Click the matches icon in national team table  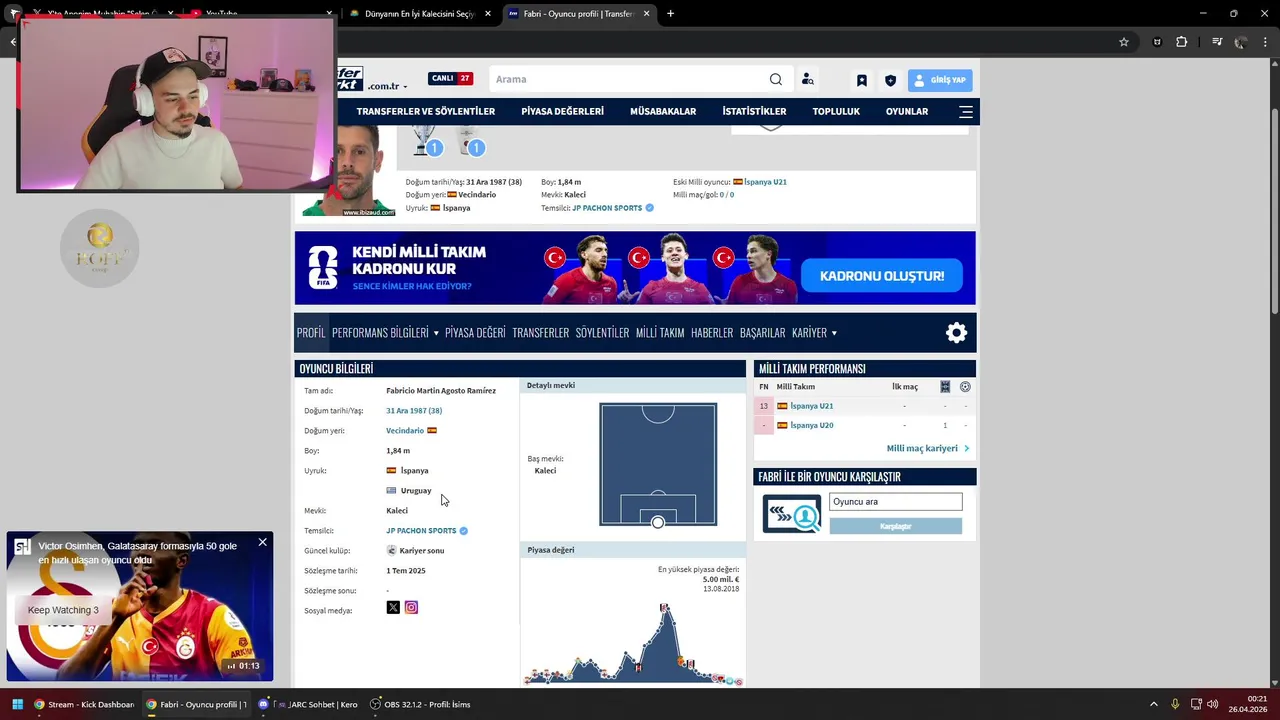945,387
